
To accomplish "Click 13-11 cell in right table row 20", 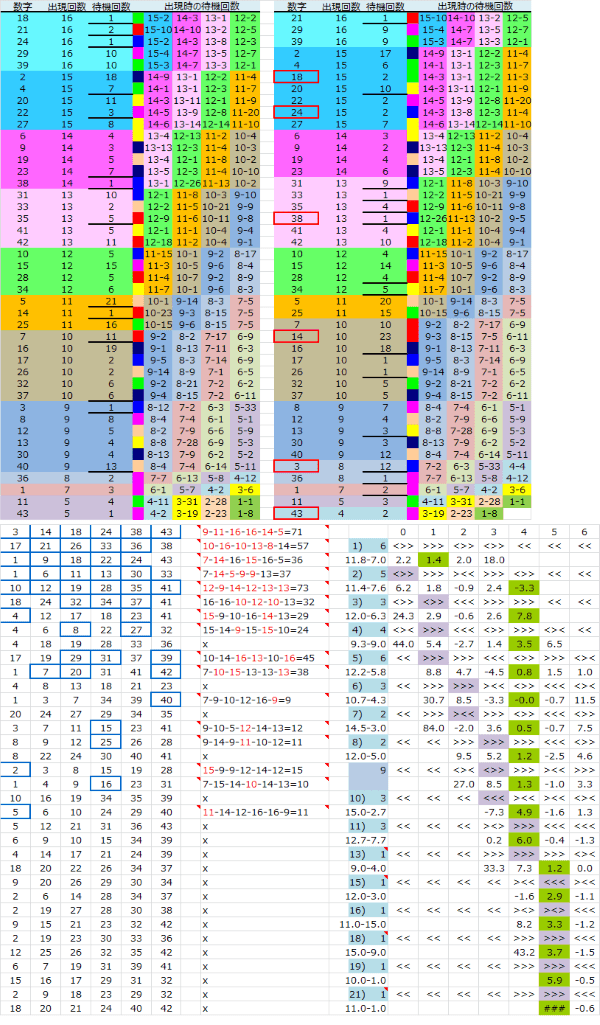I will point(461,88).
